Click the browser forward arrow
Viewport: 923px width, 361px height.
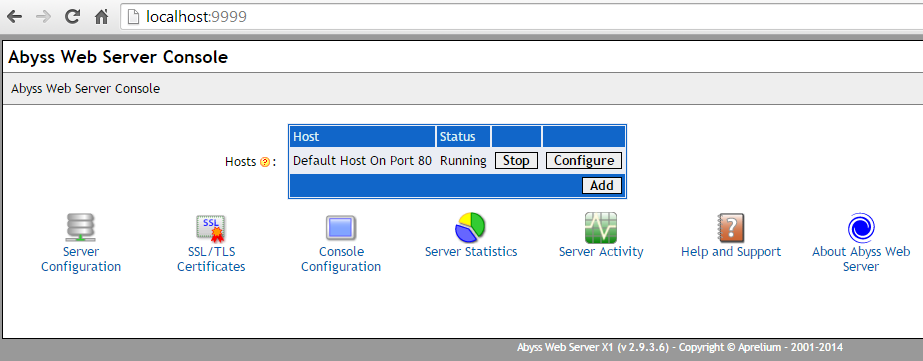click(x=43, y=17)
